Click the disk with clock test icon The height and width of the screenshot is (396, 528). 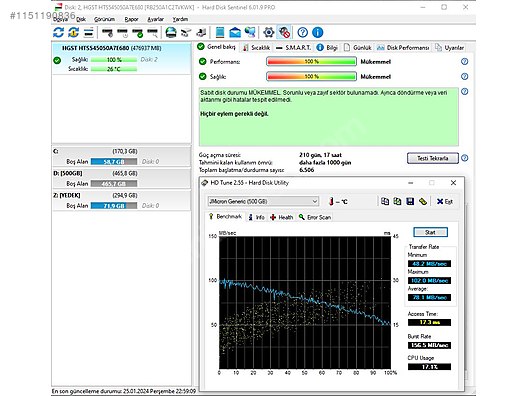(x=123, y=33)
